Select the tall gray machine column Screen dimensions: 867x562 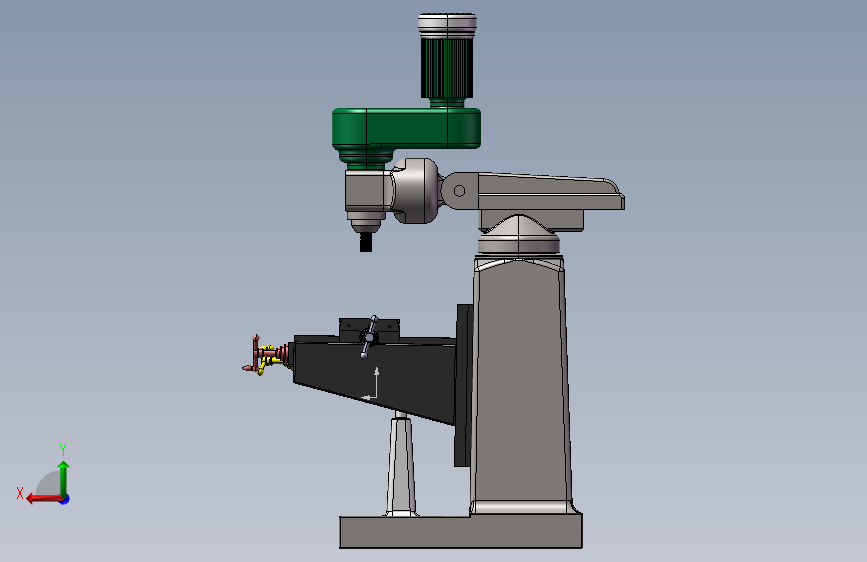click(x=521, y=382)
